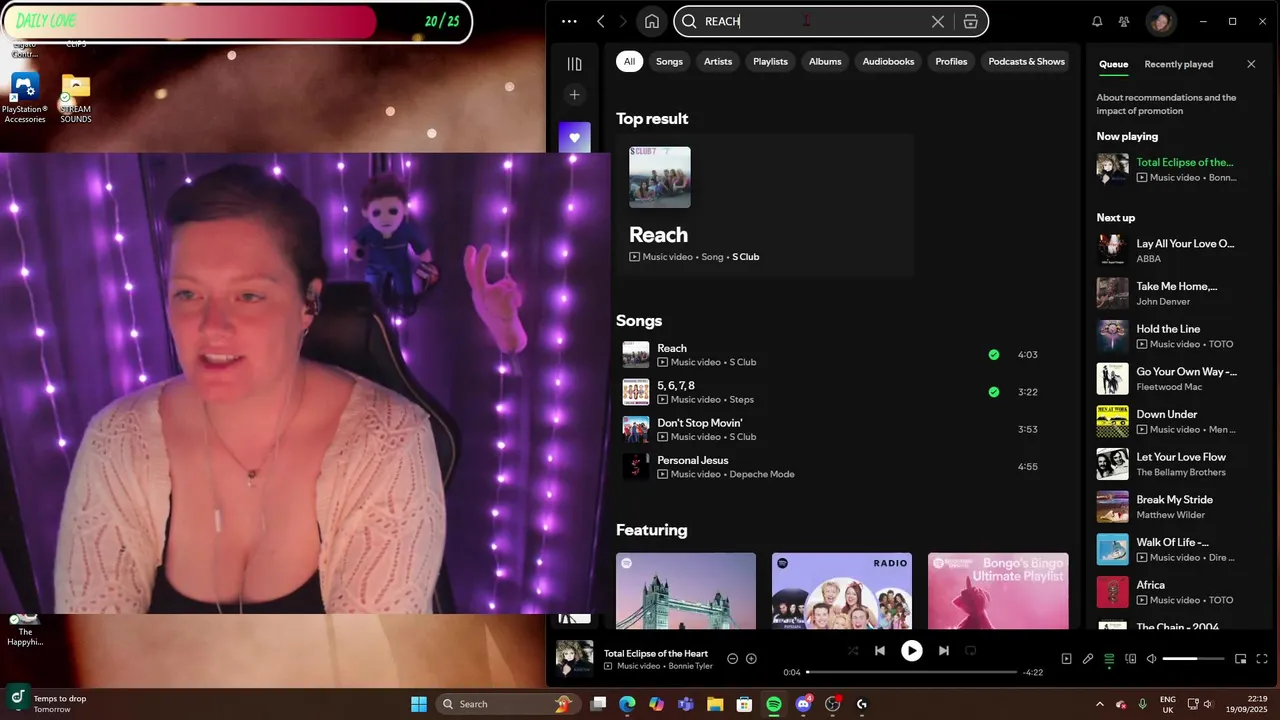The height and width of the screenshot is (720, 1280).
Task: Open About recommendations promotion link
Action: 1166,104
